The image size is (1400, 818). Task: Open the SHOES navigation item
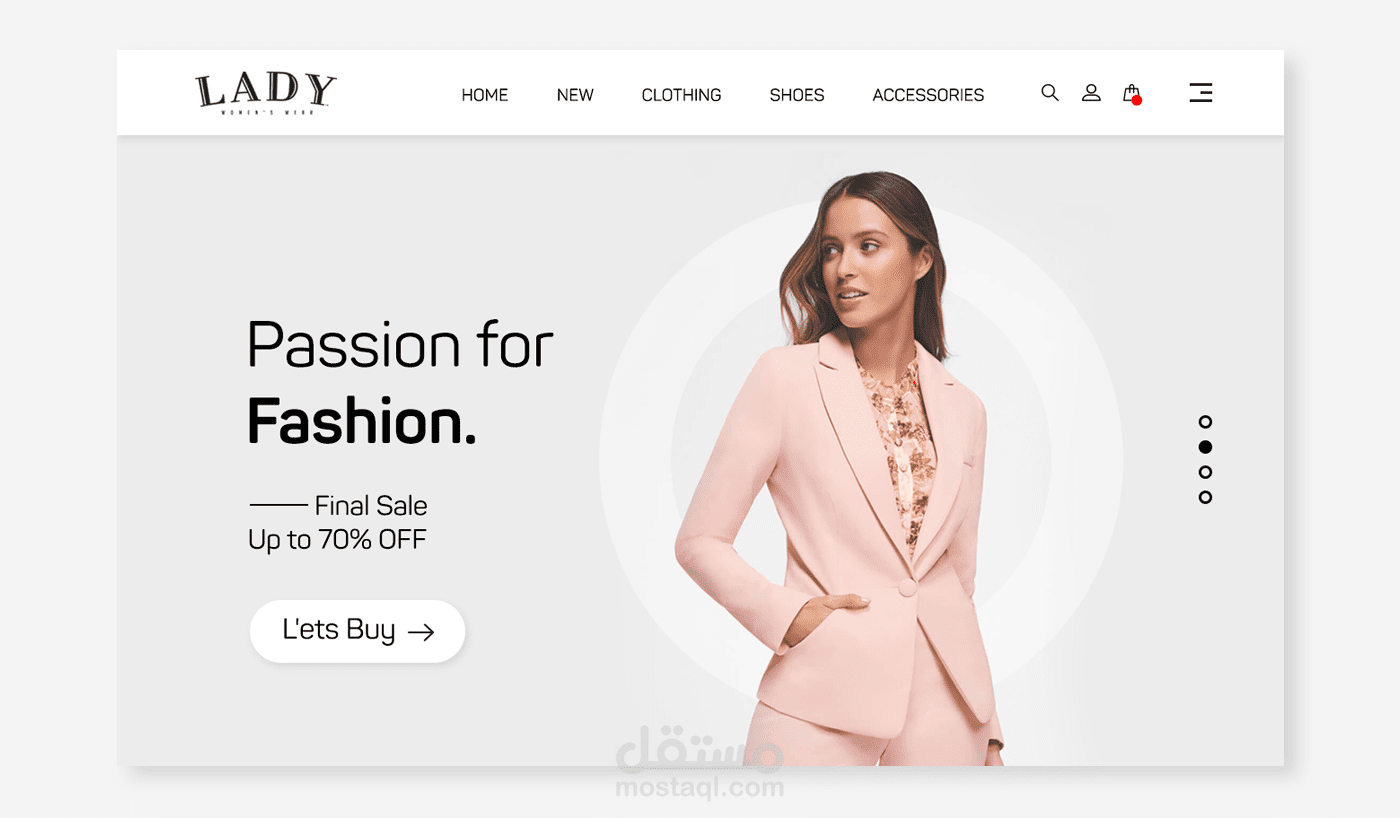[x=797, y=95]
